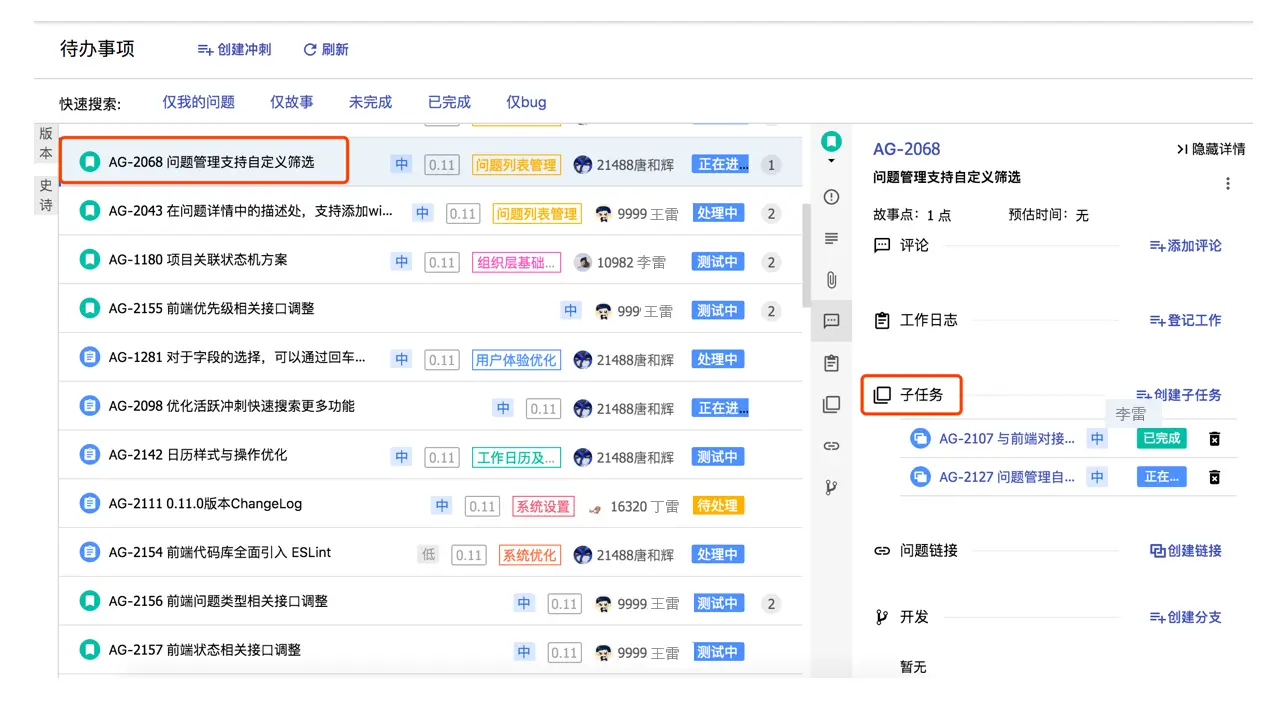The width and height of the screenshot is (1278, 703).
Task: Open the details info icon in sidebar
Action: point(831,197)
